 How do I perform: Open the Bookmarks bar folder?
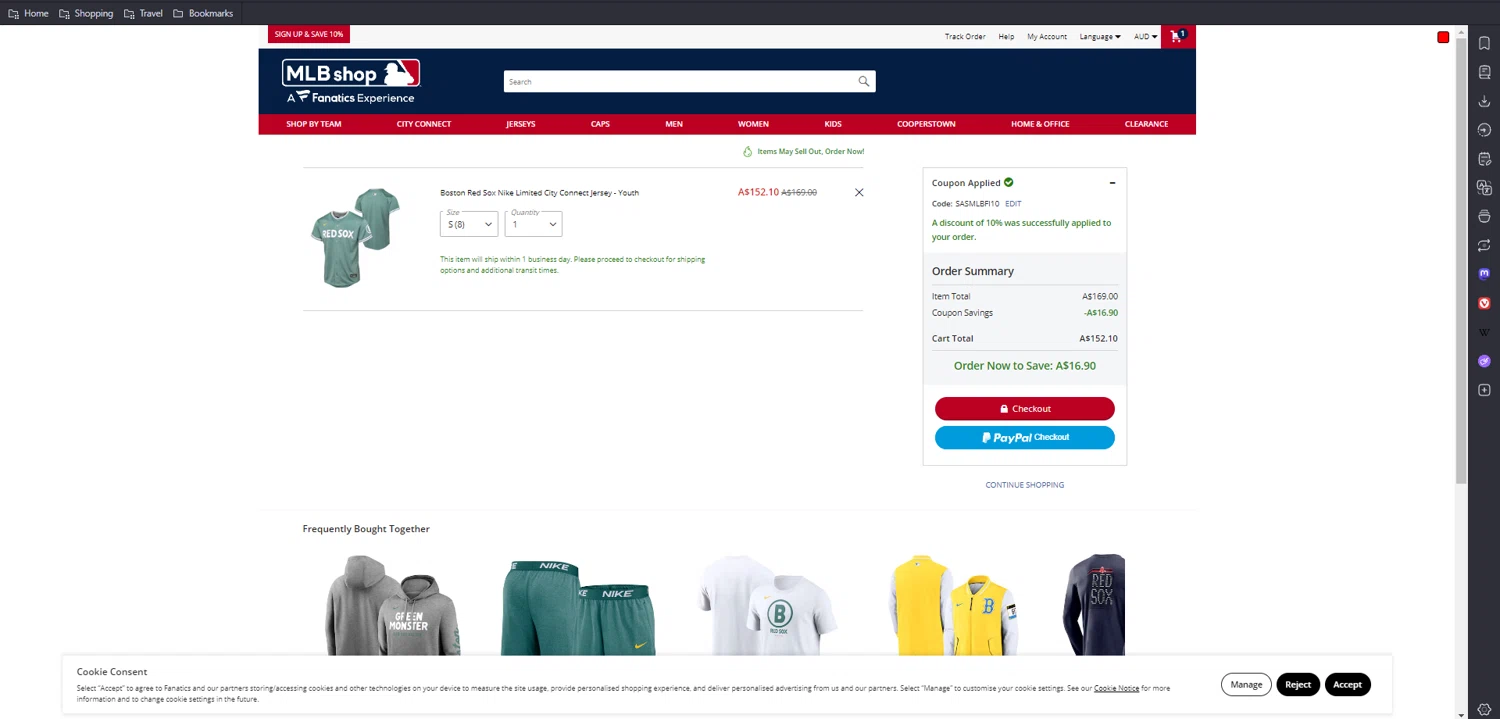(203, 13)
